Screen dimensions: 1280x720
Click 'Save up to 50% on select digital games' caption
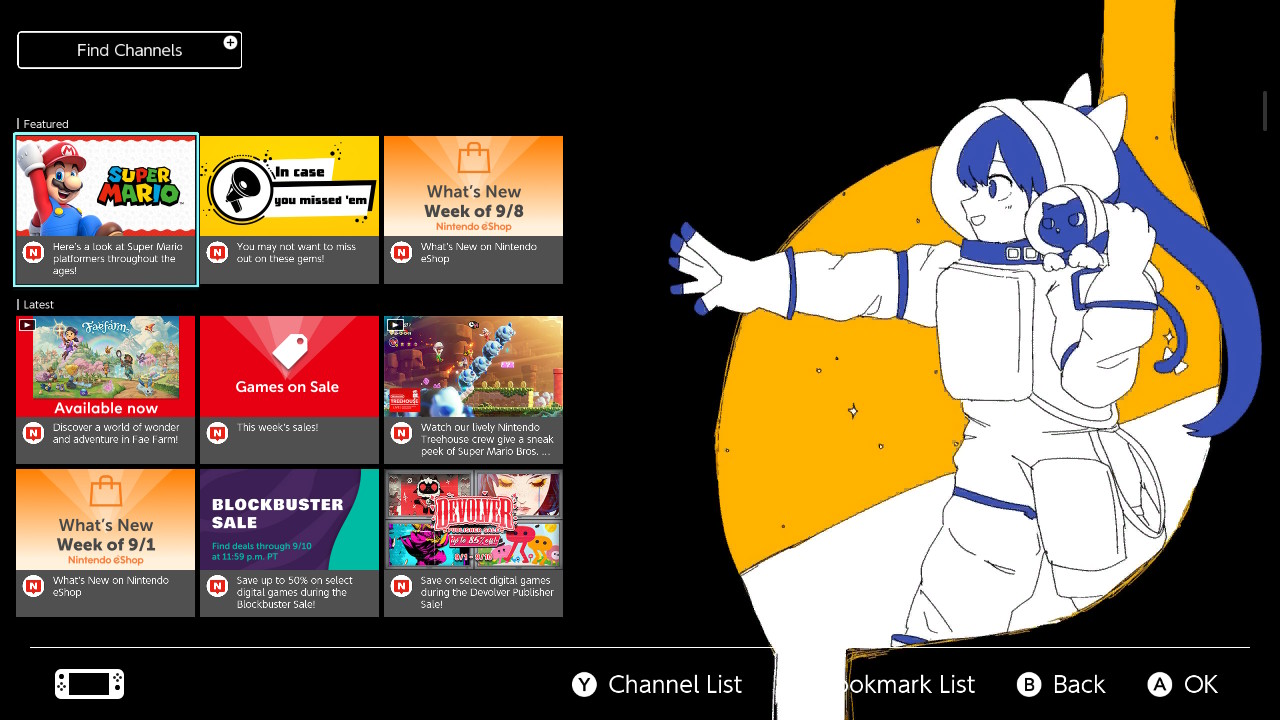pyautogui.click(x=294, y=592)
